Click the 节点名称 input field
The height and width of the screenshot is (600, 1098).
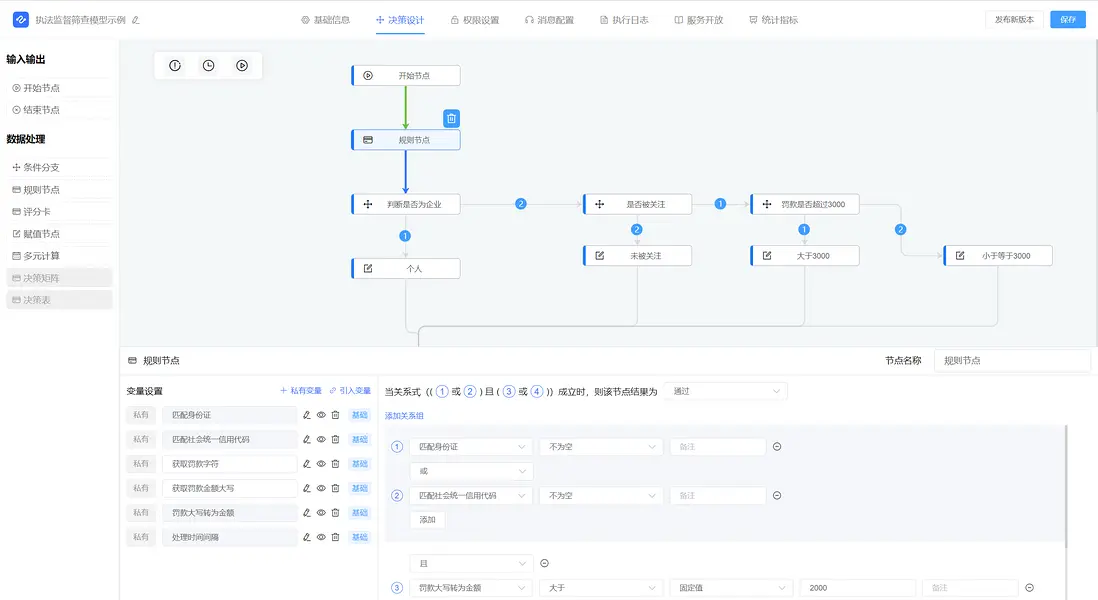tap(1012, 361)
